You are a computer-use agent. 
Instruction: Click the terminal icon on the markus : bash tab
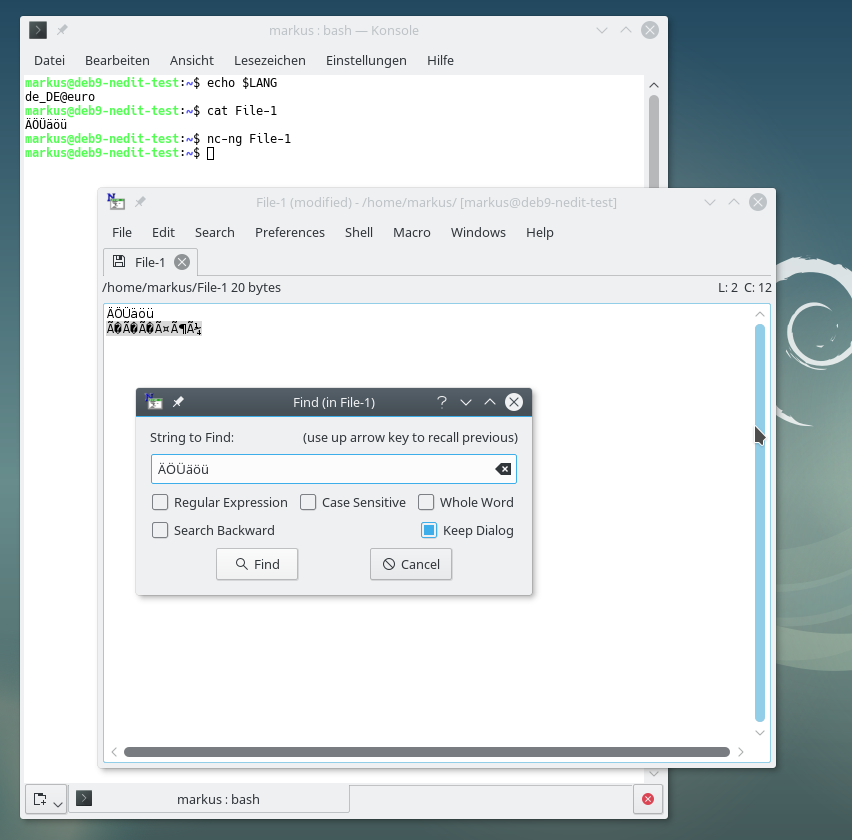(84, 799)
